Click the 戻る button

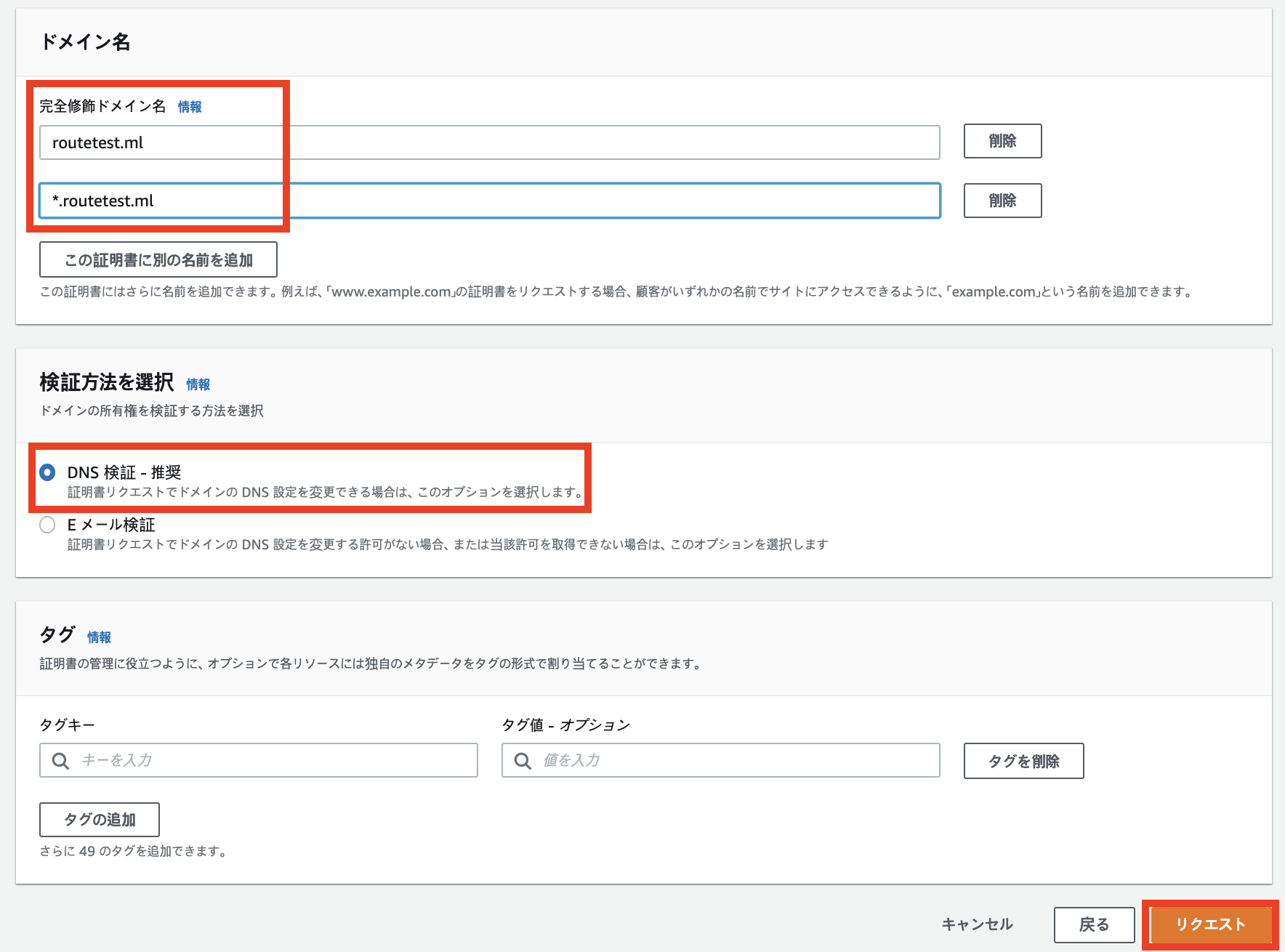tap(1095, 924)
